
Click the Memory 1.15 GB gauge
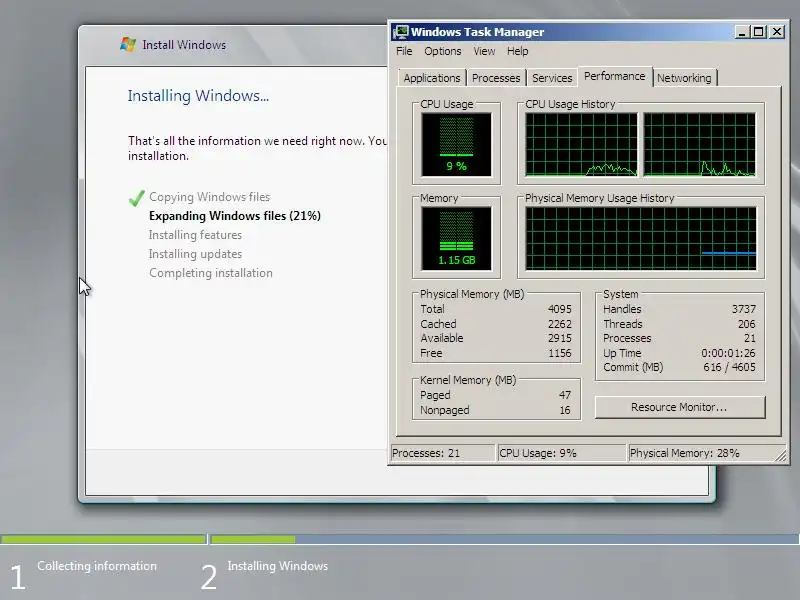pyautogui.click(x=457, y=238)
